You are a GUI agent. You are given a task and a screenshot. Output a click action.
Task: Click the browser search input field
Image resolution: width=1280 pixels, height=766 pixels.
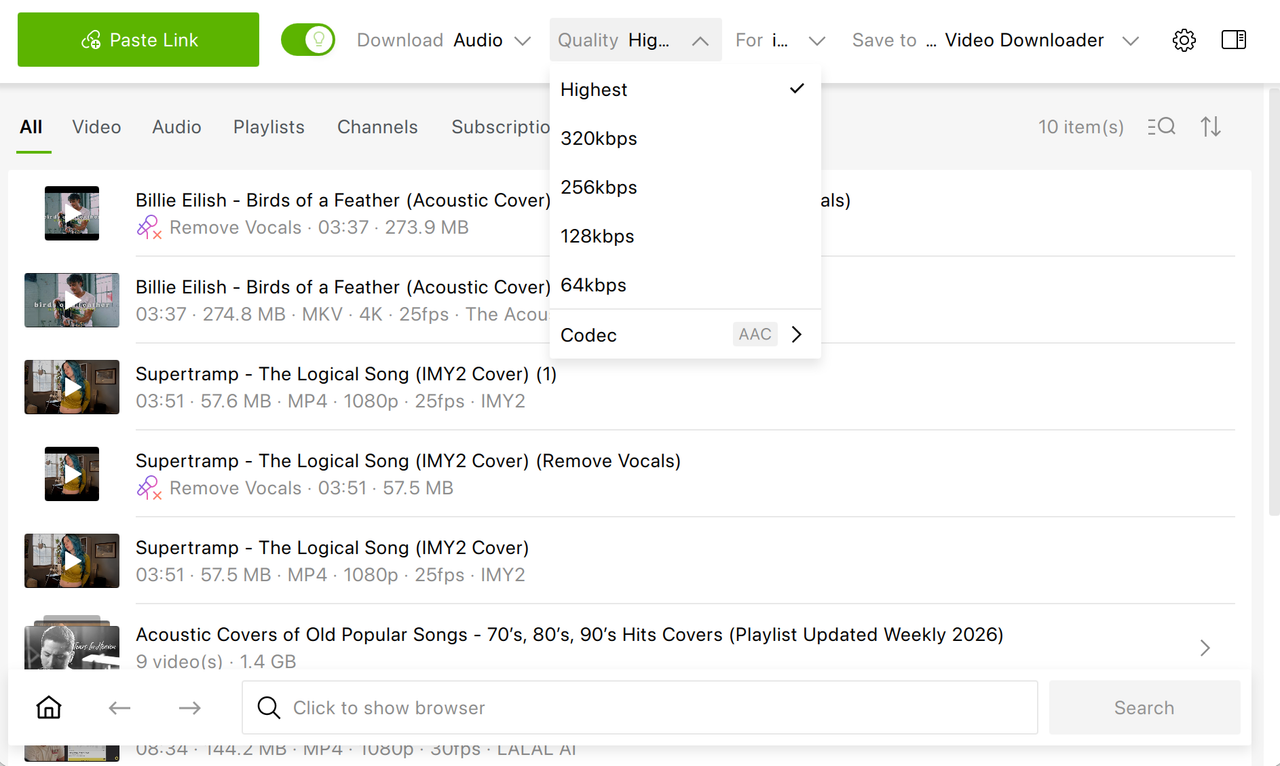[640, 708]
